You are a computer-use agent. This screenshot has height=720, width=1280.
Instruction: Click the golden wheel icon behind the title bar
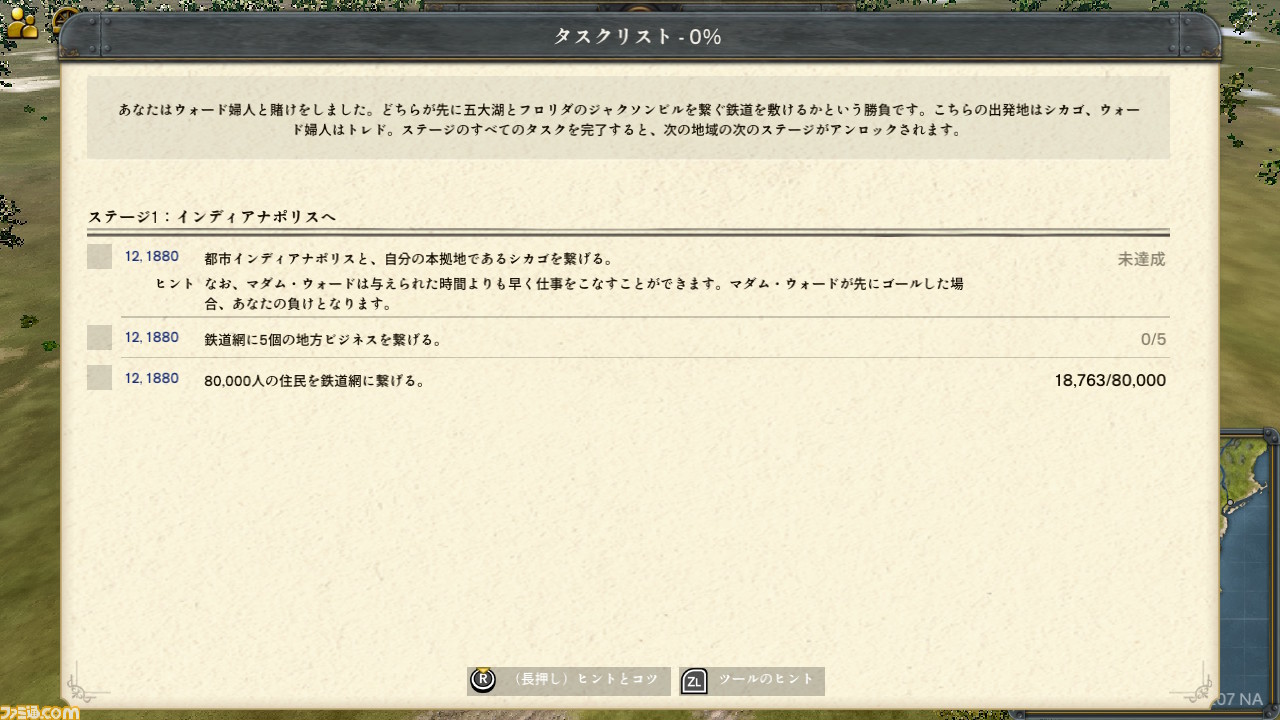(68, 19)
